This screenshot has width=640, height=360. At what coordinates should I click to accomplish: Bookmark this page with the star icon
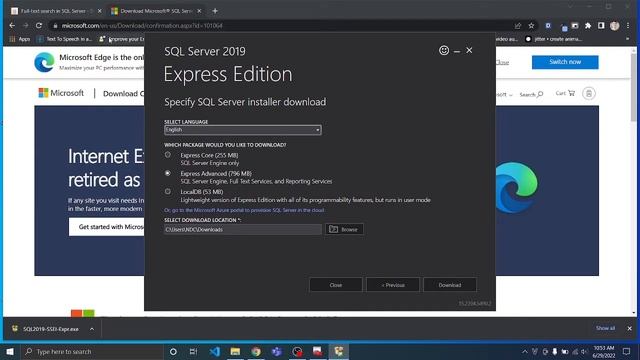tap(531, 26)
